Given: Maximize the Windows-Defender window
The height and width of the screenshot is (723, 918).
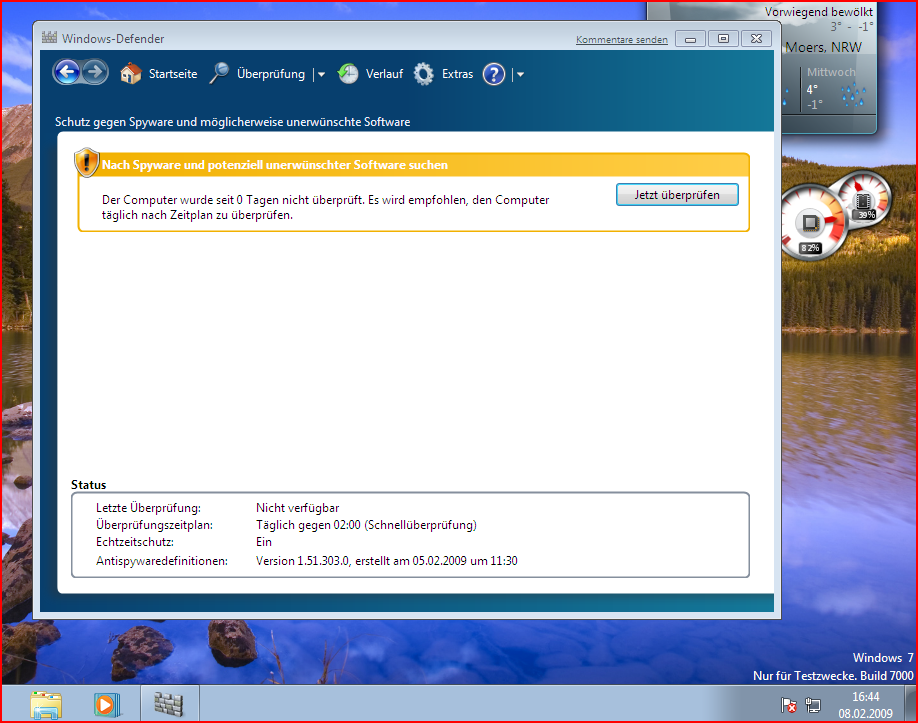Looking at the screenshot, I should coord(723,39).
